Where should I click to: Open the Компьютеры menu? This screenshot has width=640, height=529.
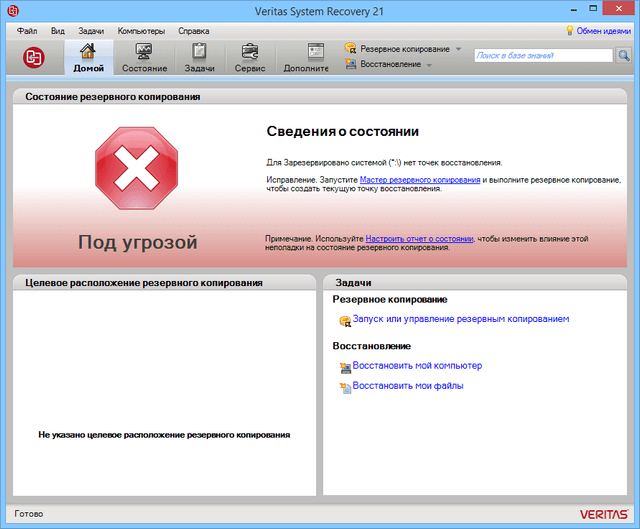pyautogui.click(x=141, y=31)
